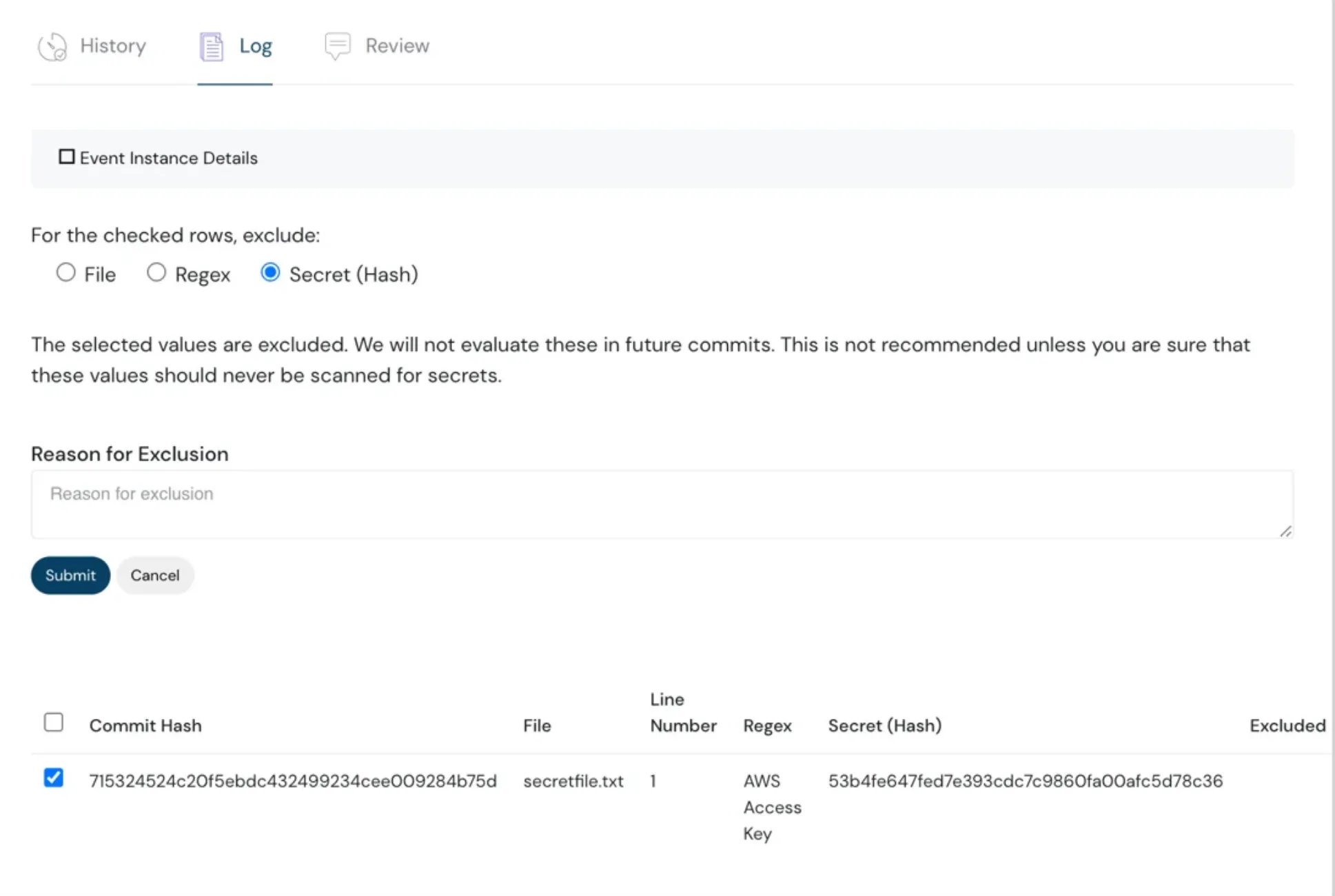Uncheck the checkbox on the commit row
The image size is (1335, 896).
coord(54,779)
